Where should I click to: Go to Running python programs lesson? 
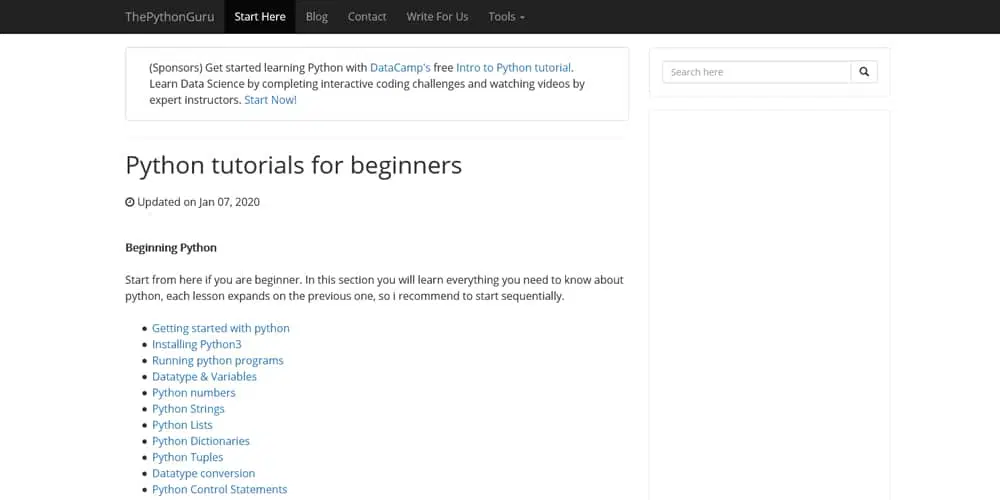pyautogui.click(x=217, y=360)
